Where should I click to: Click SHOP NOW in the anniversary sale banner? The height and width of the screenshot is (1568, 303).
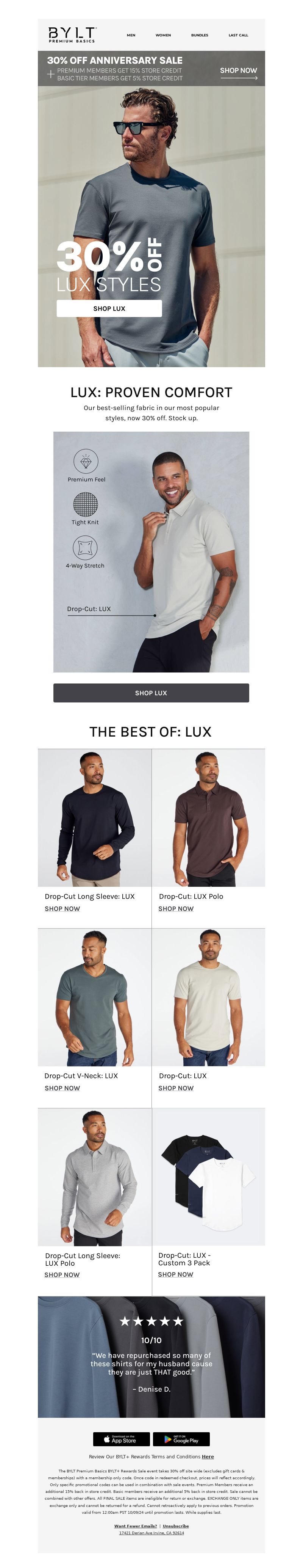click(239, 72)
